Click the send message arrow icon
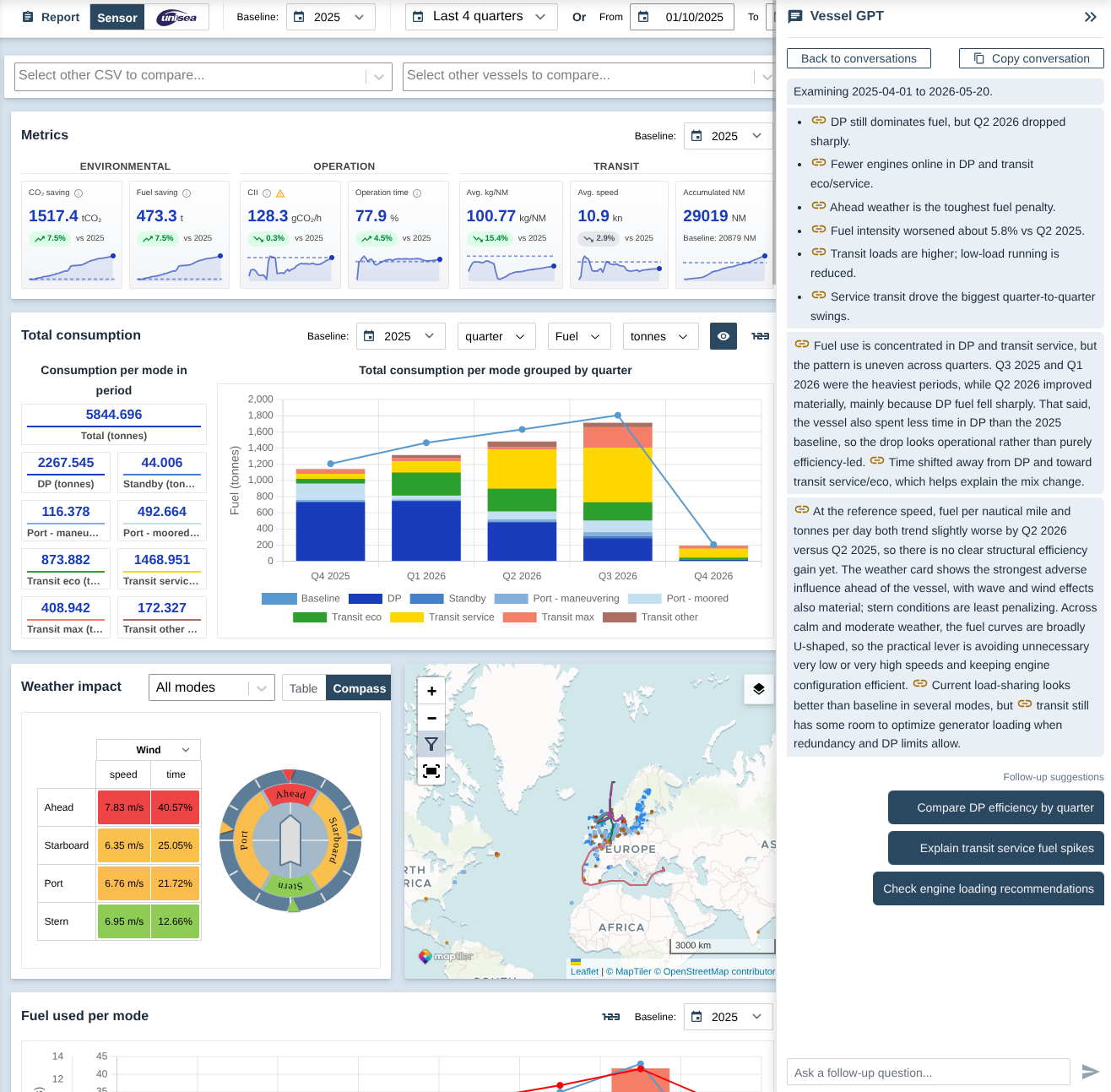The width and height of the screenshot is (1111, 1092). (x=1091, y=1072)
